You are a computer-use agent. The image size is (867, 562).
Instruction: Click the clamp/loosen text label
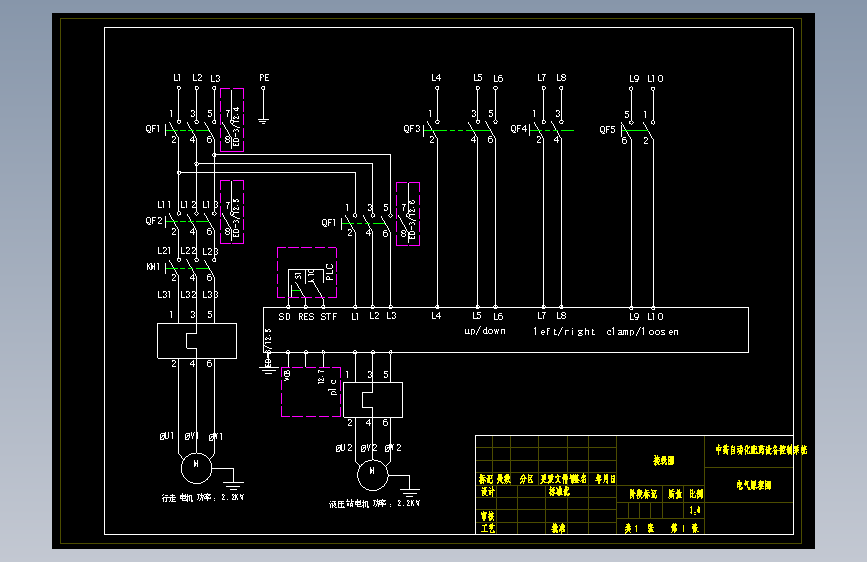[x=643, y=331]
